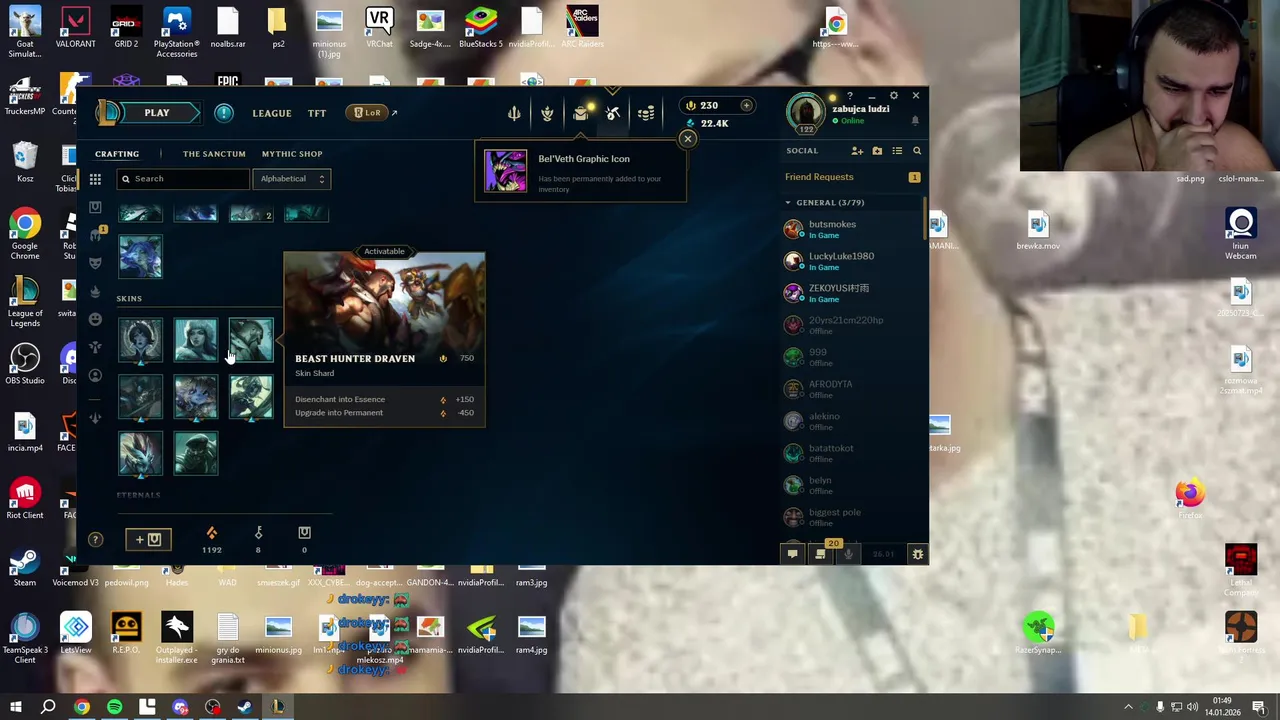1280x720 pixels.
Task: Click the bug report icon
Action: (x=917, y=554)
